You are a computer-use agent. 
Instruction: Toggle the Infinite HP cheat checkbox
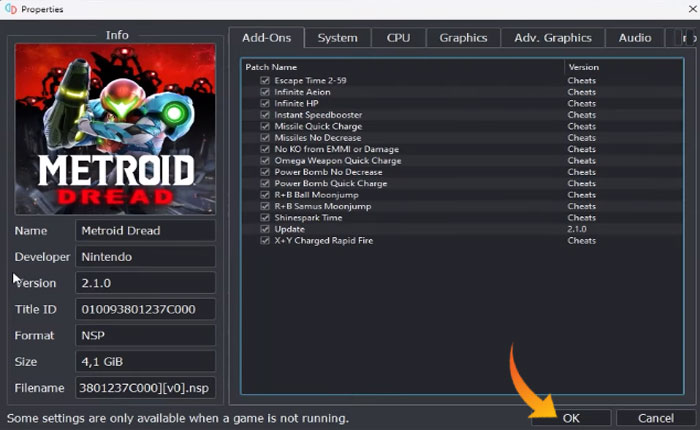pos(265,103)
